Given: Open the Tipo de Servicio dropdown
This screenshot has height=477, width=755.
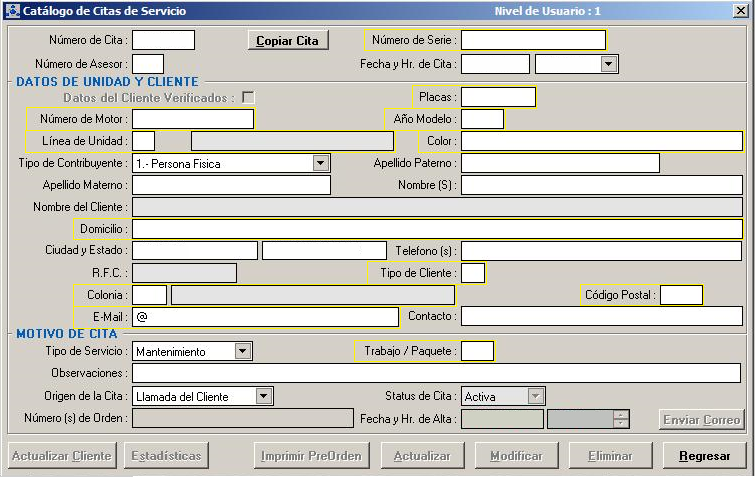Looking at the screenshot, I should [x=243, y=351].
